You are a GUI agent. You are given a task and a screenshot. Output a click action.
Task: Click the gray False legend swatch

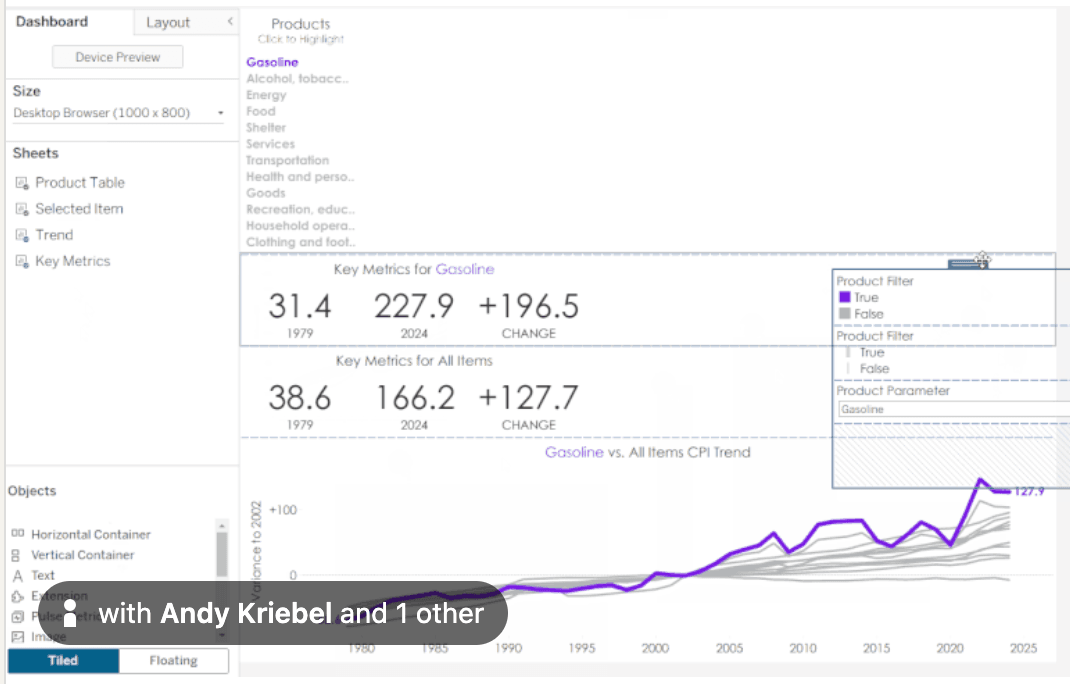pos(844,314)
